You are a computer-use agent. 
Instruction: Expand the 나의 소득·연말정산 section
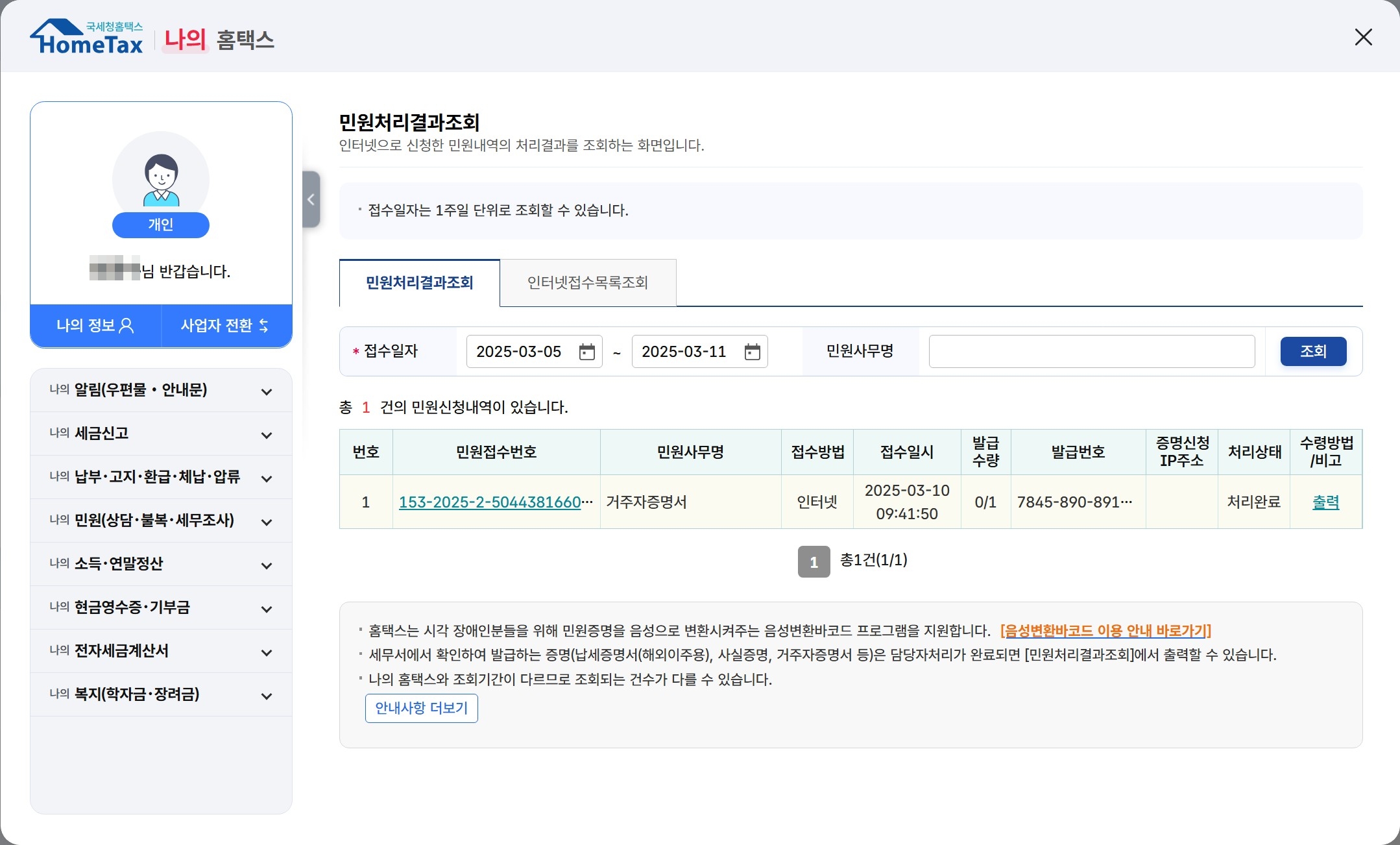click(x=161, y=564)
